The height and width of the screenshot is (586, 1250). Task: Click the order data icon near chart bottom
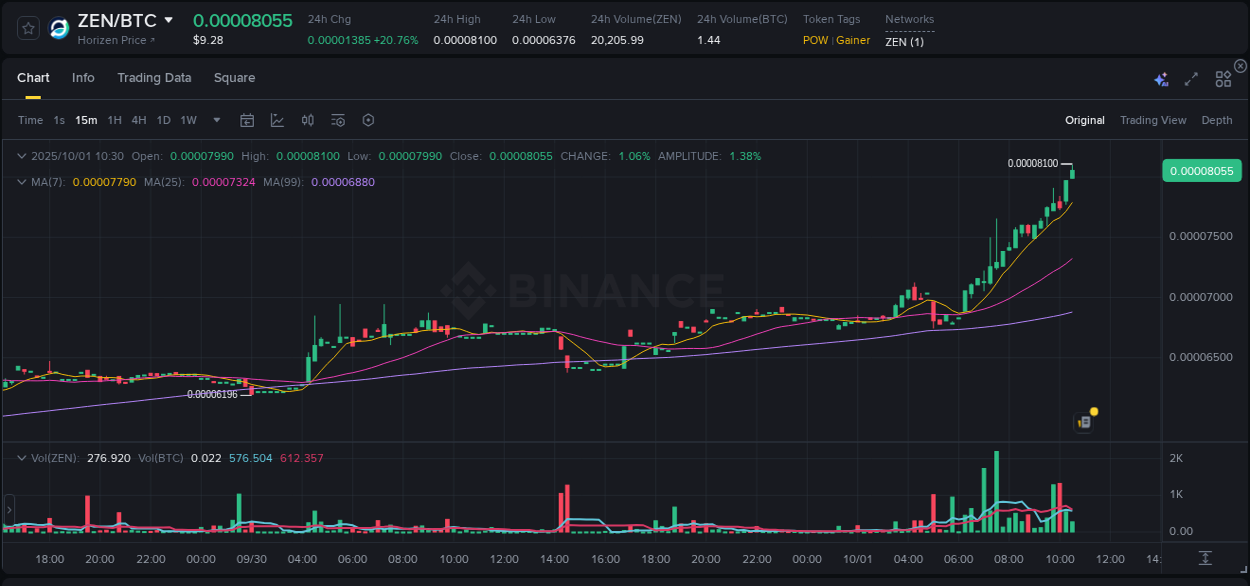point(1083,422)
